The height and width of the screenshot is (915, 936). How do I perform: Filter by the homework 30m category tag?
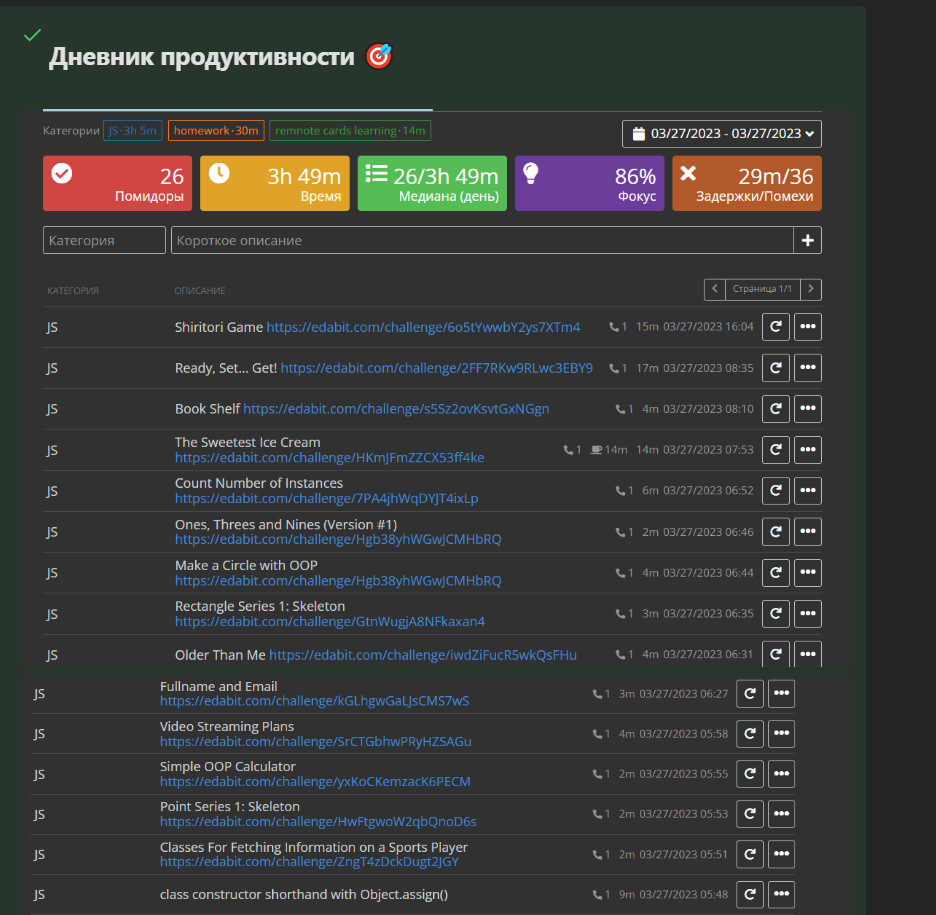click(216, 131)
